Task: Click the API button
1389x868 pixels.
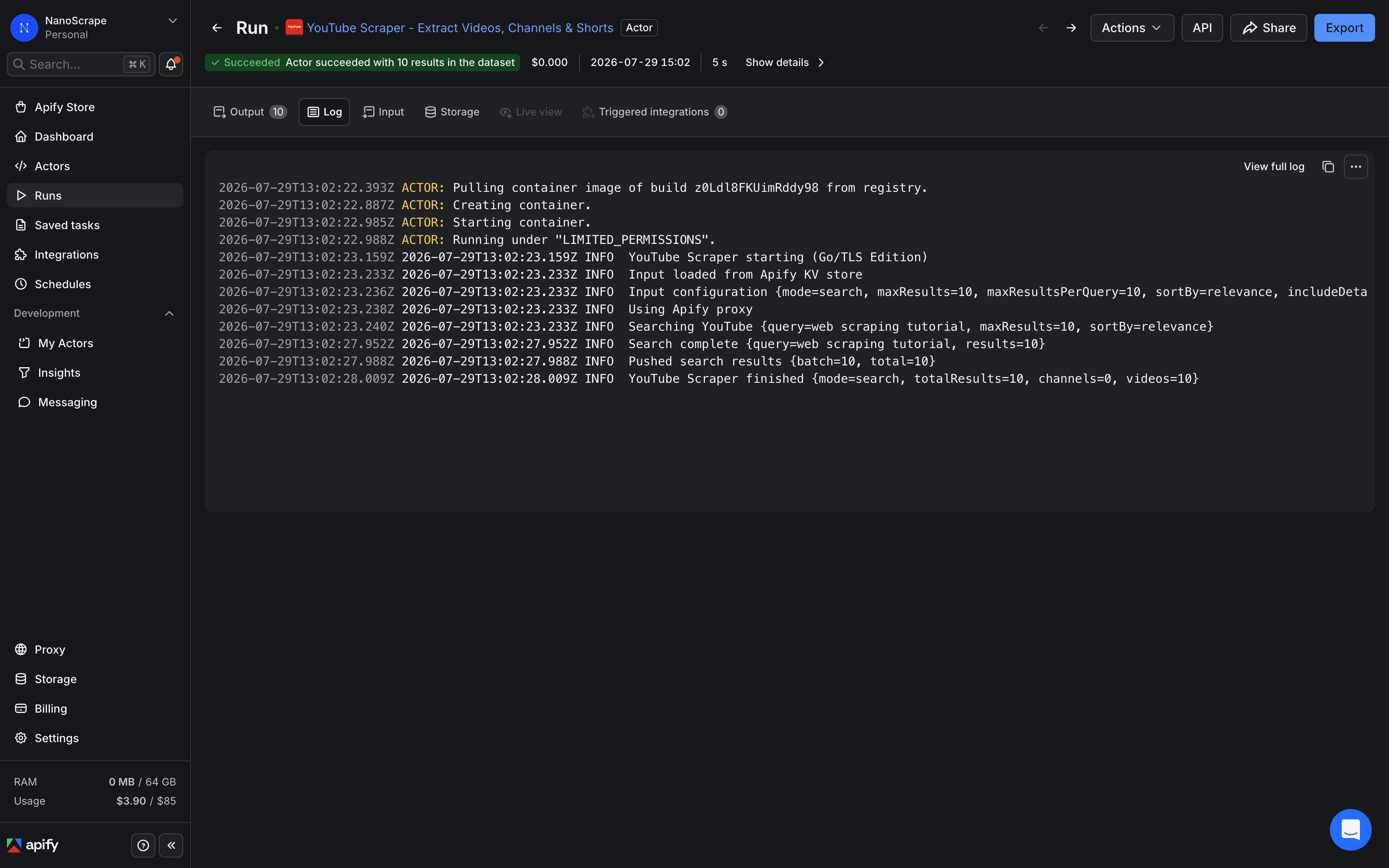Action: click(x=1202, y=27)
